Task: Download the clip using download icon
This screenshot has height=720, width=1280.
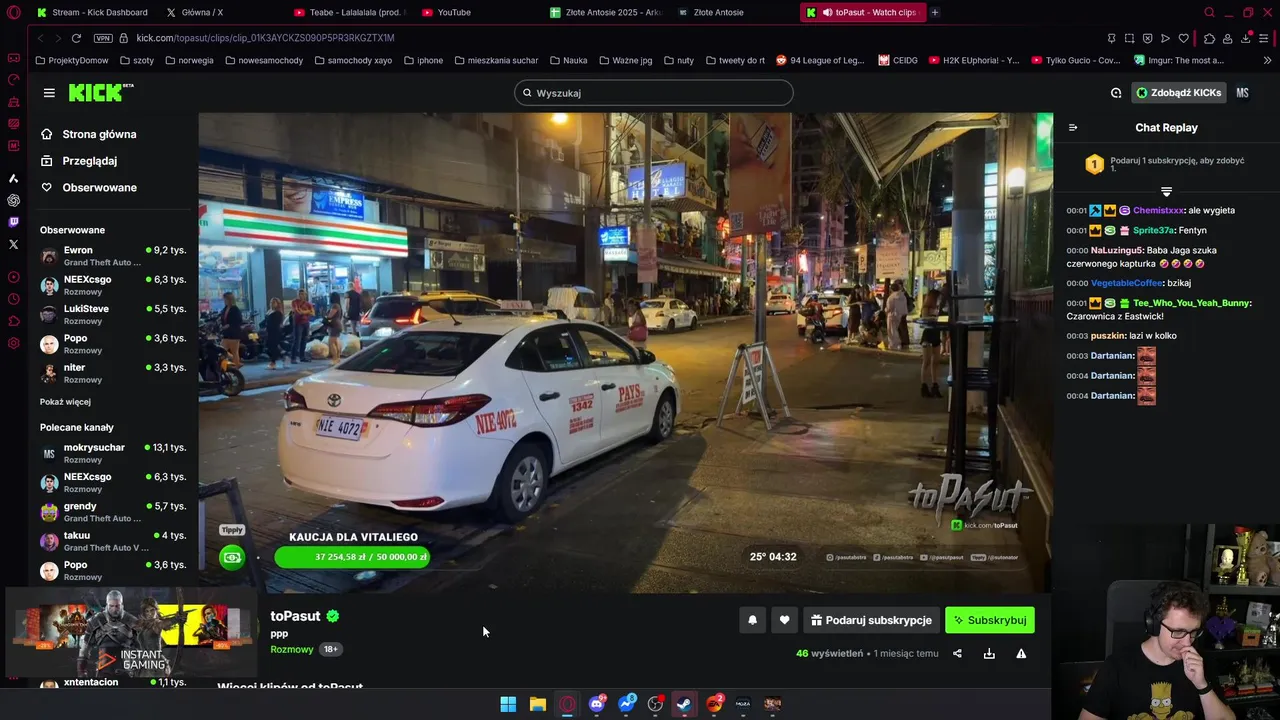Action: click(x=989, y=653)
